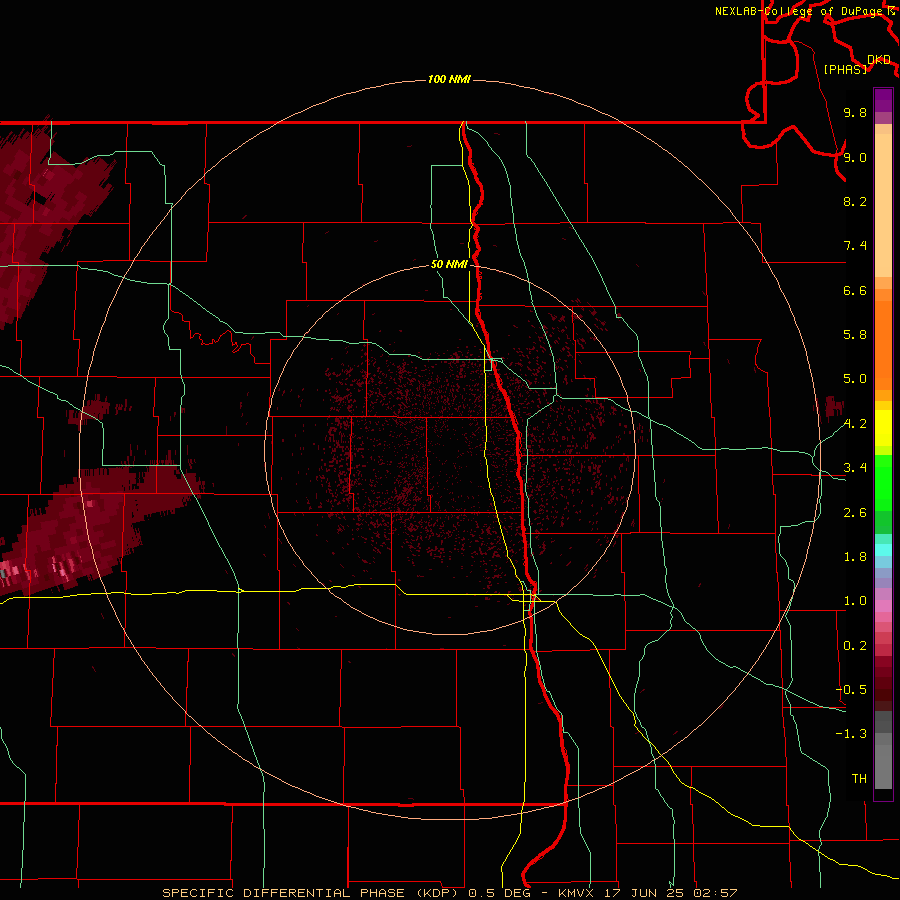The width and height of the screenshot is (900, 900).
Task: Click the light peach swatch in the legend
Action: [883, 206]
